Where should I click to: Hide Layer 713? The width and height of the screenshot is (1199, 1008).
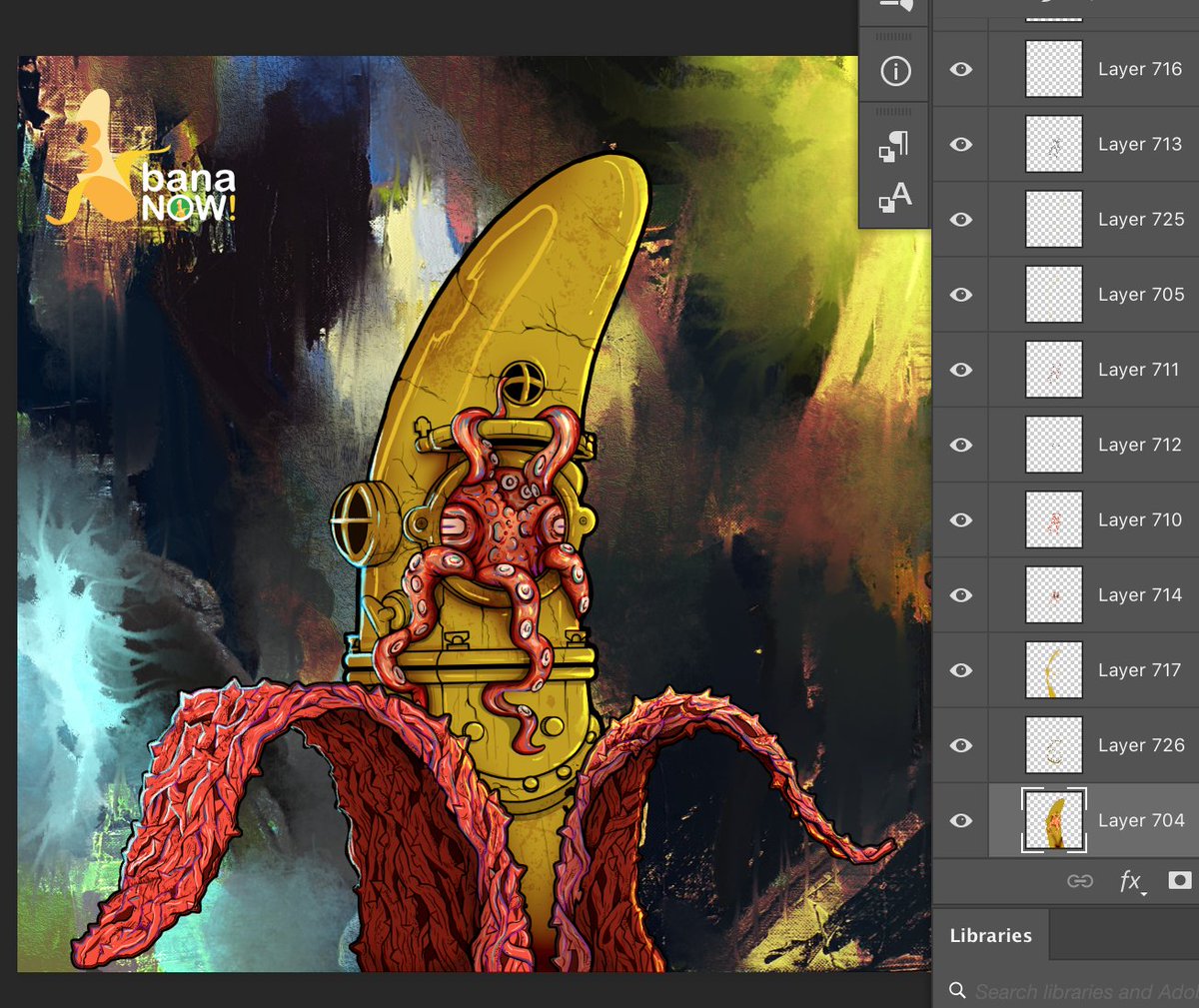tap(961, 144)
